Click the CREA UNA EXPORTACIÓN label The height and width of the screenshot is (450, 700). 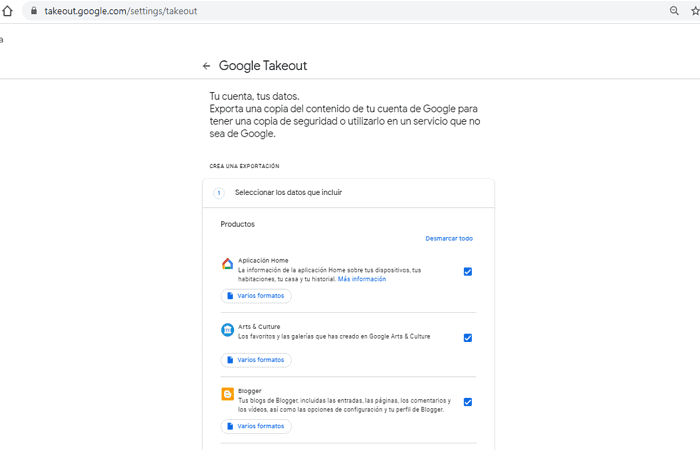click(x=244, y=166)
